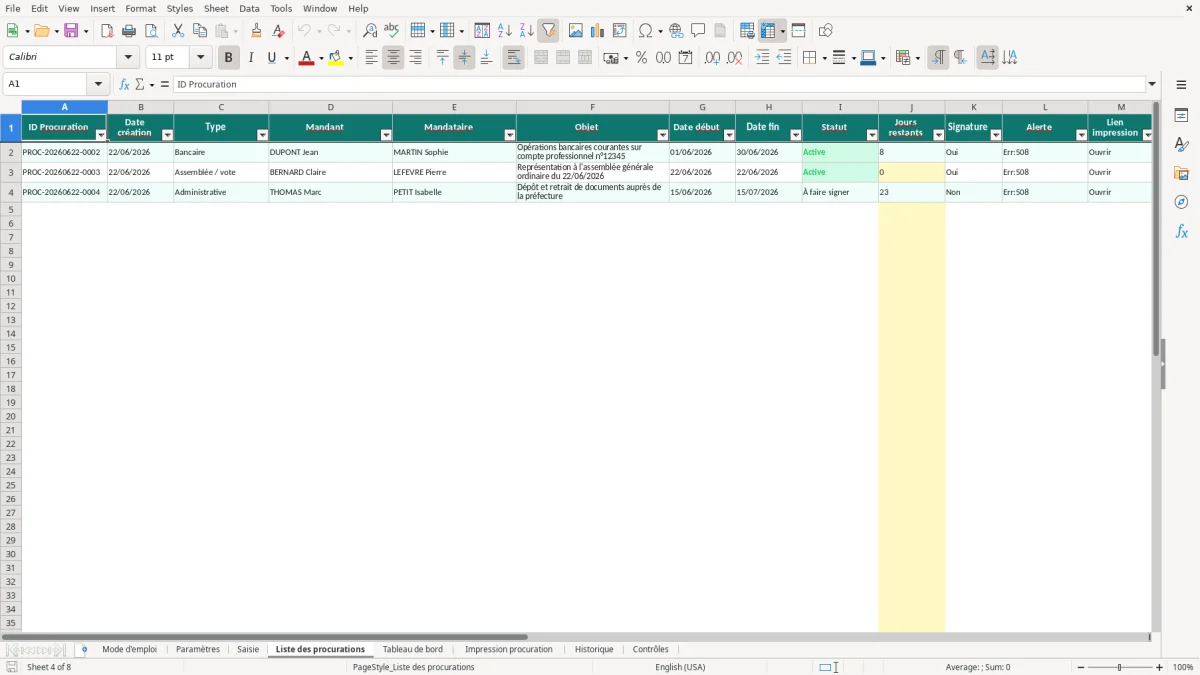Image resolution: width=1200 pixels, height=675 pixels.
Task: Toggle Wrap Text button
Action: [513, 58]
